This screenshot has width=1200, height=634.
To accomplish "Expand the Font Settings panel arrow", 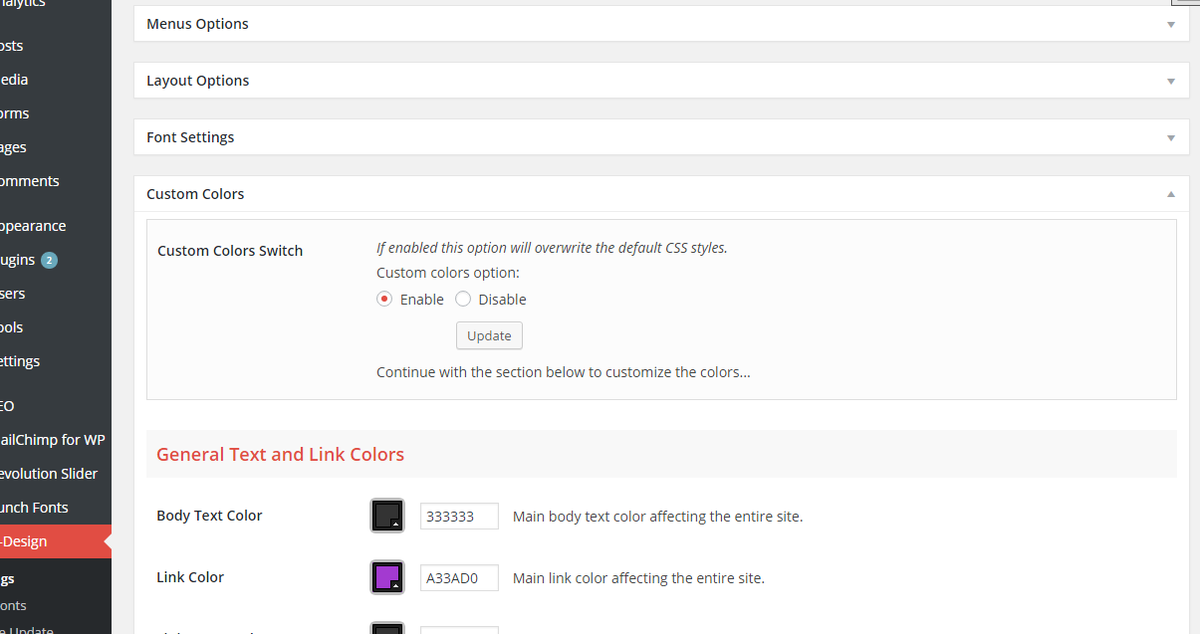I will pos(1171,138).
